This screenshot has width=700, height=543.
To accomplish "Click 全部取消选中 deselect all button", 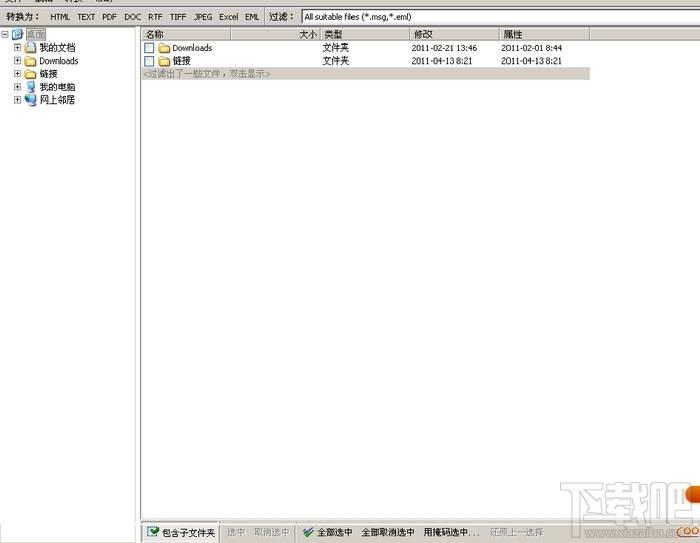I will pyautogui.click(x=388, y=532).
